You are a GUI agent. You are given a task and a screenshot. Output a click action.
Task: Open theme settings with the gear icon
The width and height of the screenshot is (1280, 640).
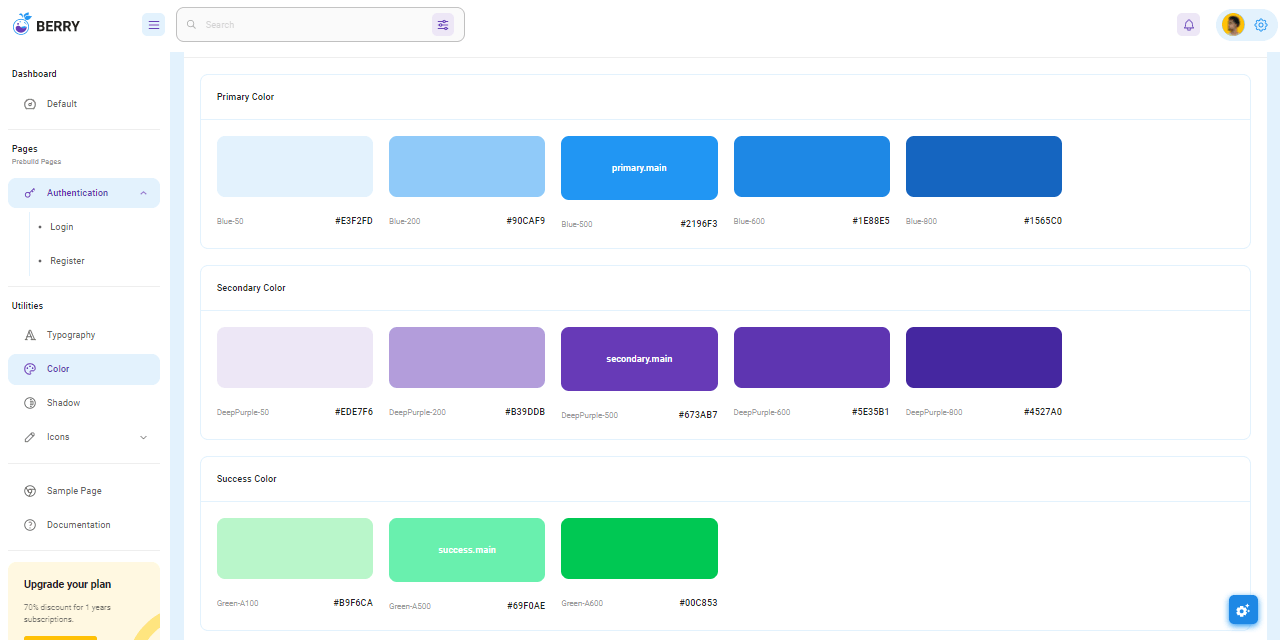click(1260, 24)
